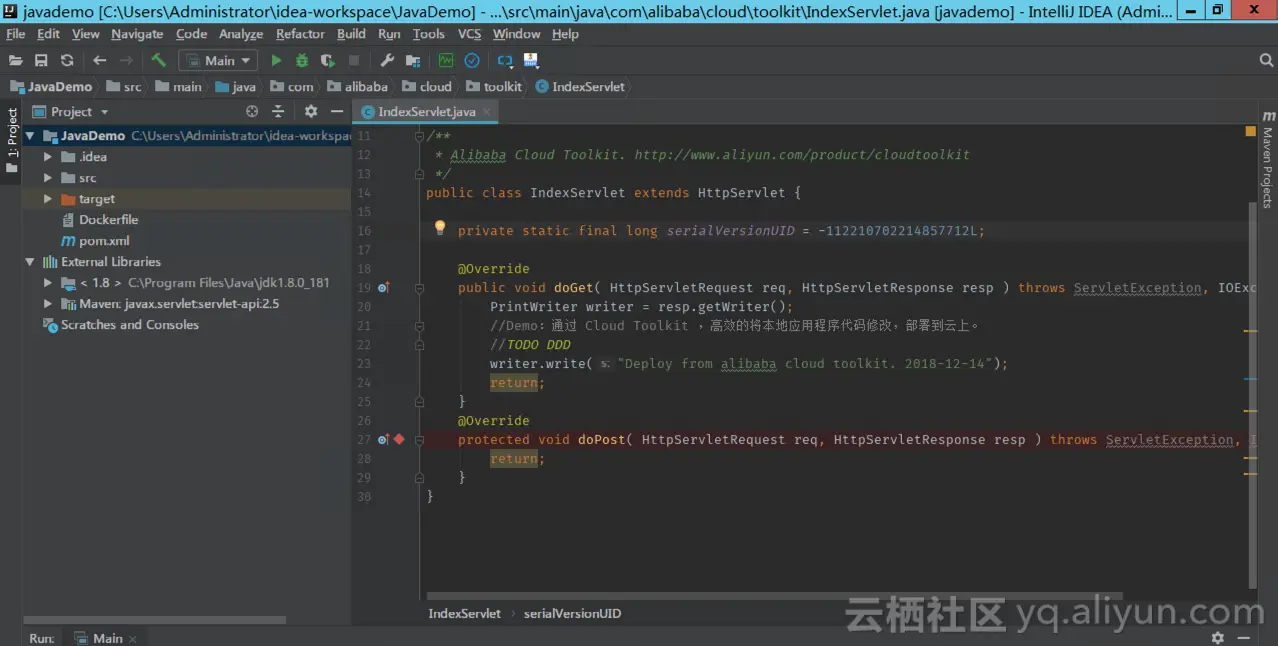Open the Main run configuration dropdown
The width and height of the screenshot is (1278, 646).
218,61
